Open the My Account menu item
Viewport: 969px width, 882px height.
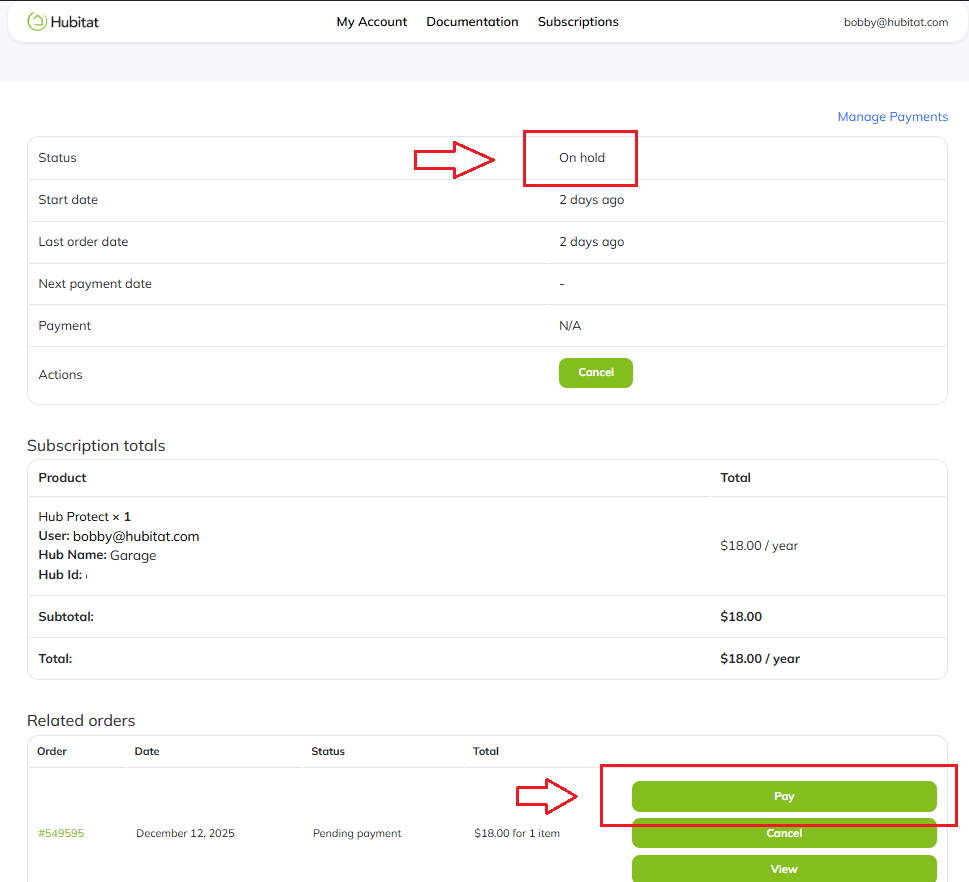[x=371, y=22]
